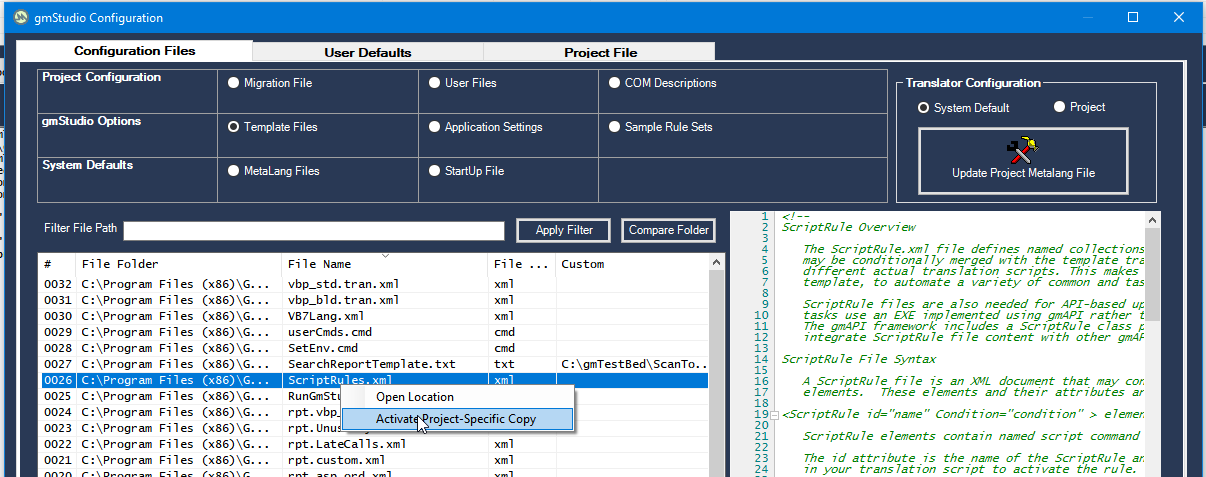
Task: Select the Migration File radio button
Action: pos(234,83)
